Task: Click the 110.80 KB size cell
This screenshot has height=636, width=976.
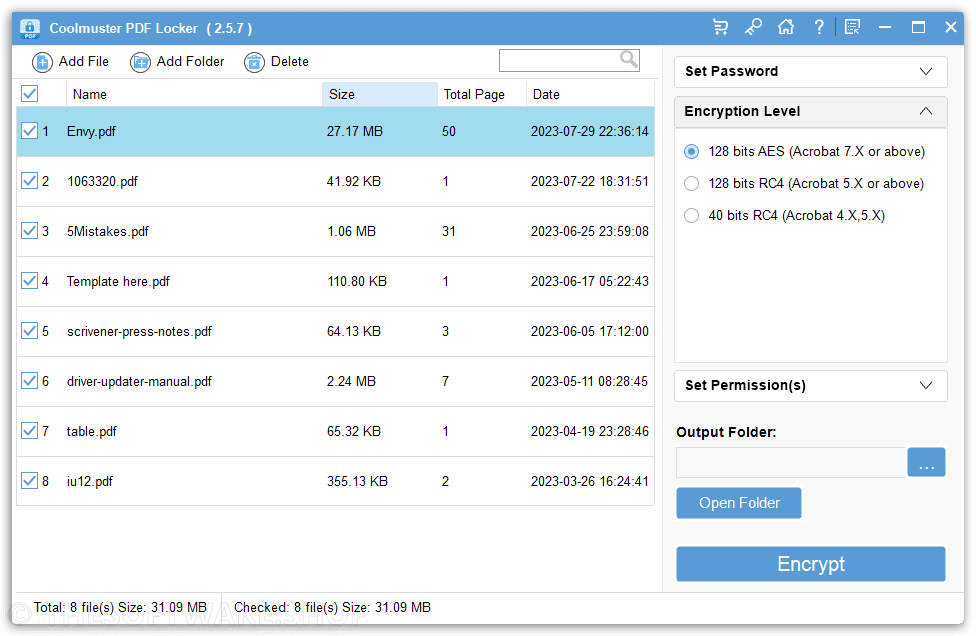Action: pos(357,281)
